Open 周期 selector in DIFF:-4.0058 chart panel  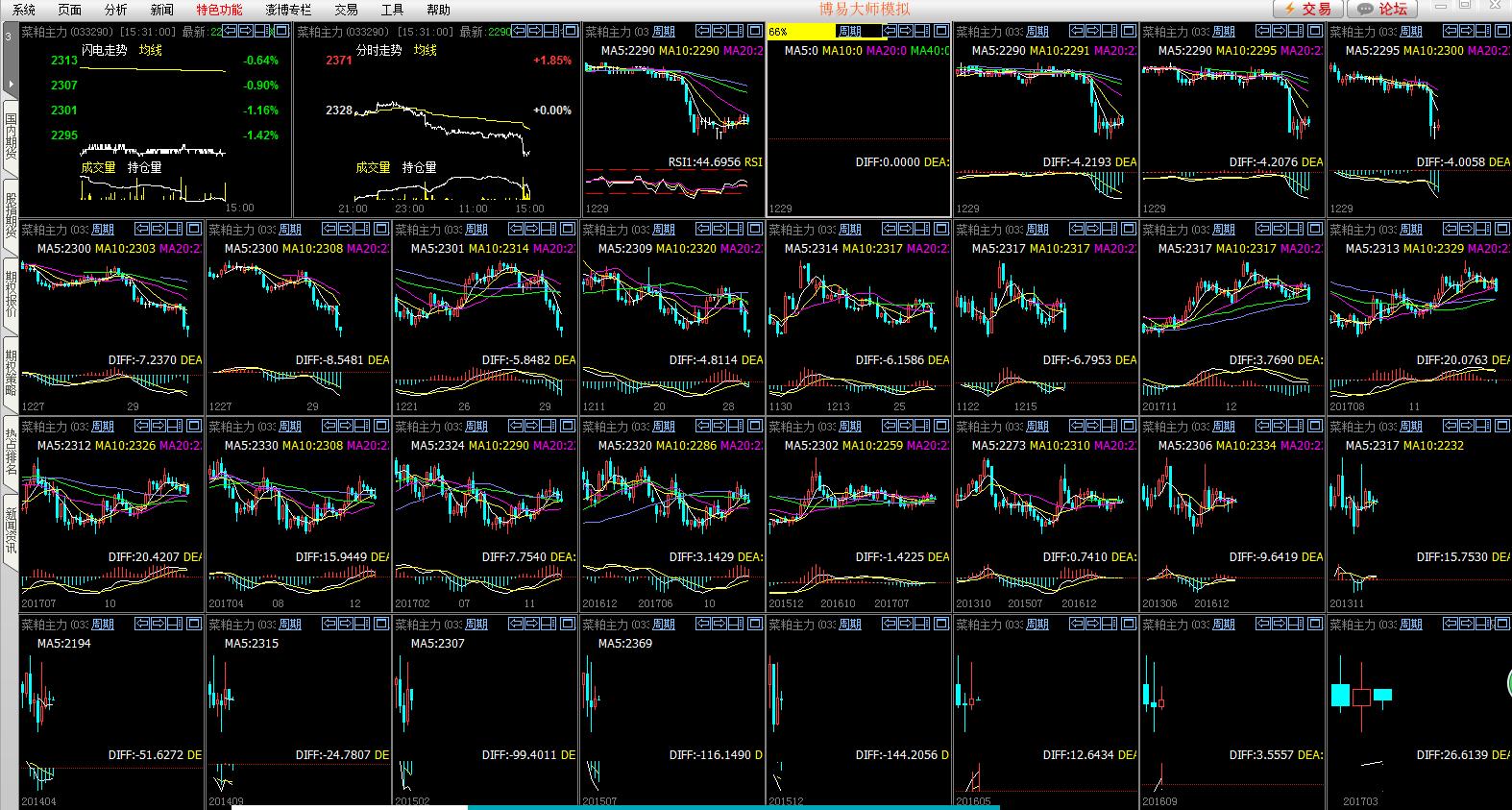tap(1410, 32)
